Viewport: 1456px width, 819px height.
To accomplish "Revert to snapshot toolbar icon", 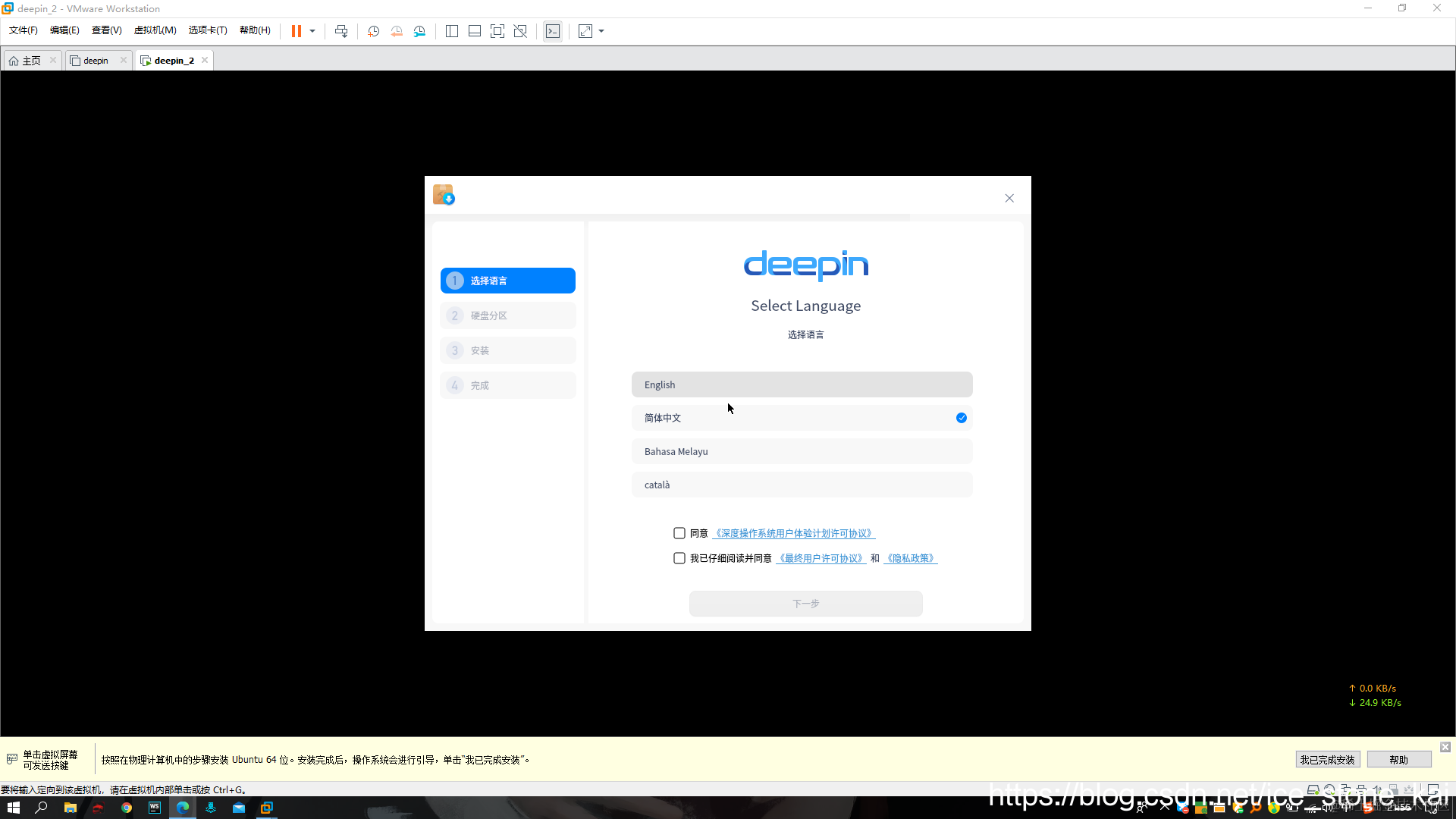I will (396, 31).
